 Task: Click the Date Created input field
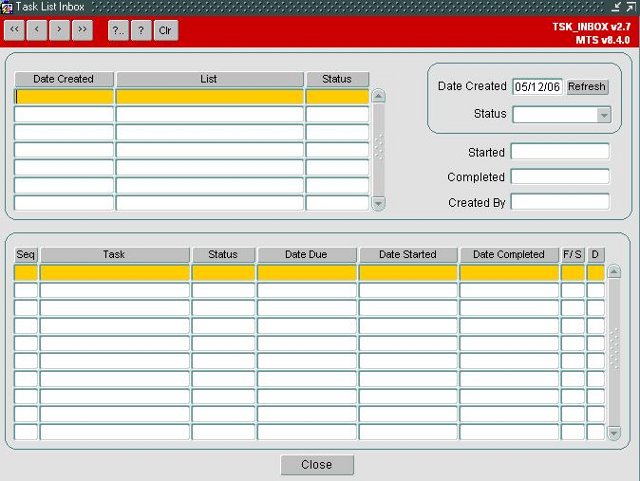point(537,87)
